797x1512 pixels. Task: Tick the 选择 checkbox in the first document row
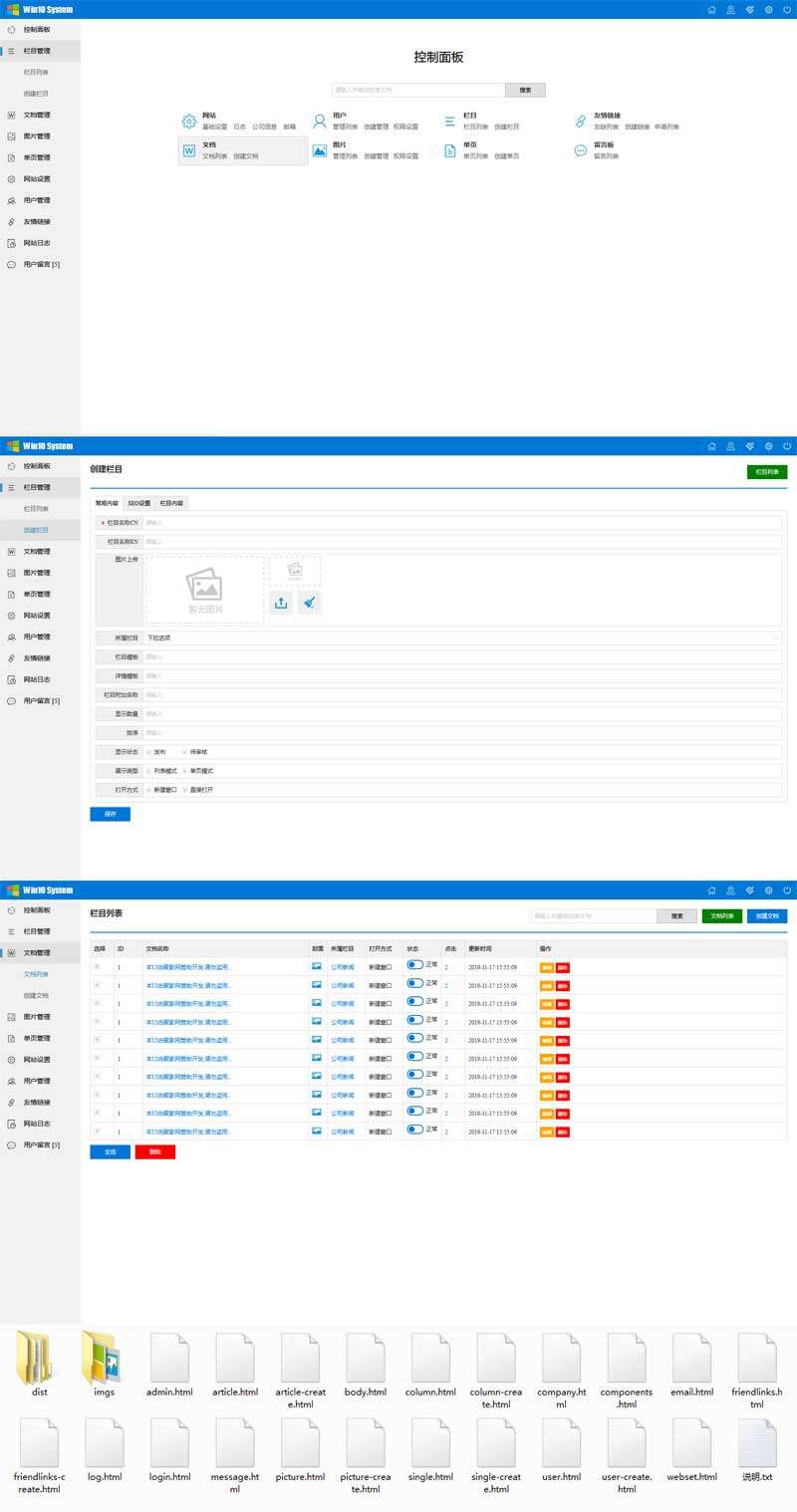[x=97, y=966]
